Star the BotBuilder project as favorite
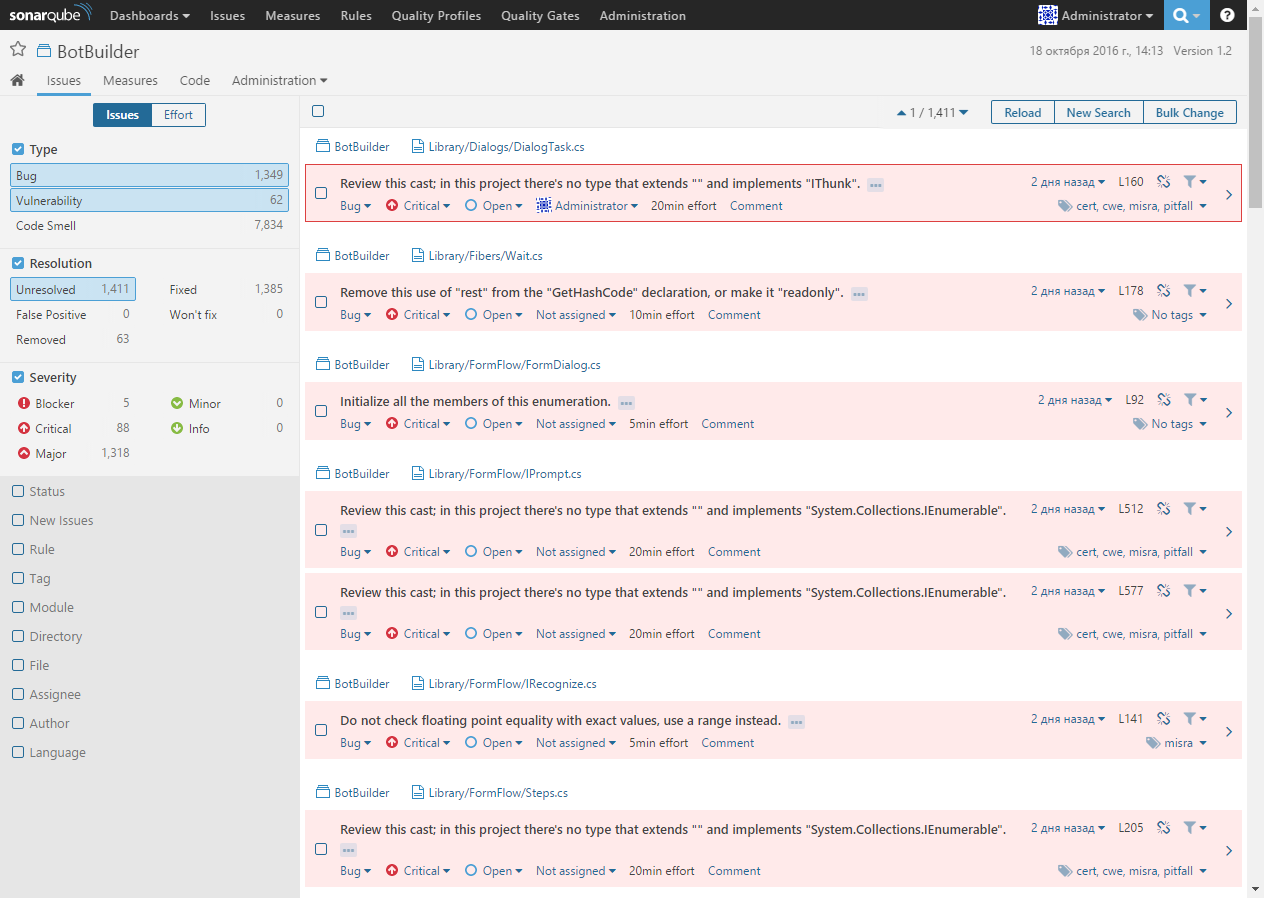The height and width of the screenshot is (898, 1264). pos(17,47)
